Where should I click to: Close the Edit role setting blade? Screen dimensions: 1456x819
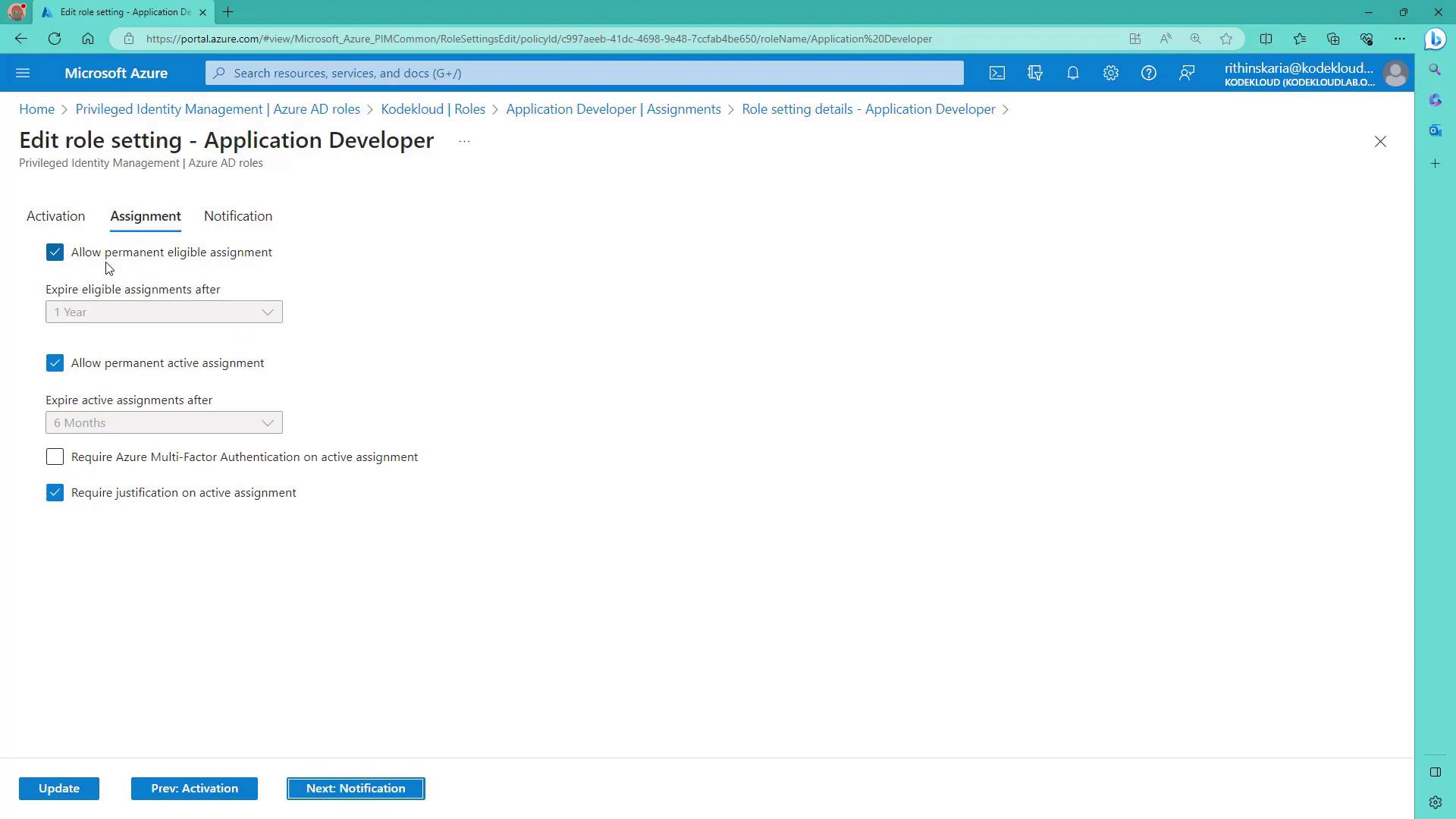point(1380,142)
